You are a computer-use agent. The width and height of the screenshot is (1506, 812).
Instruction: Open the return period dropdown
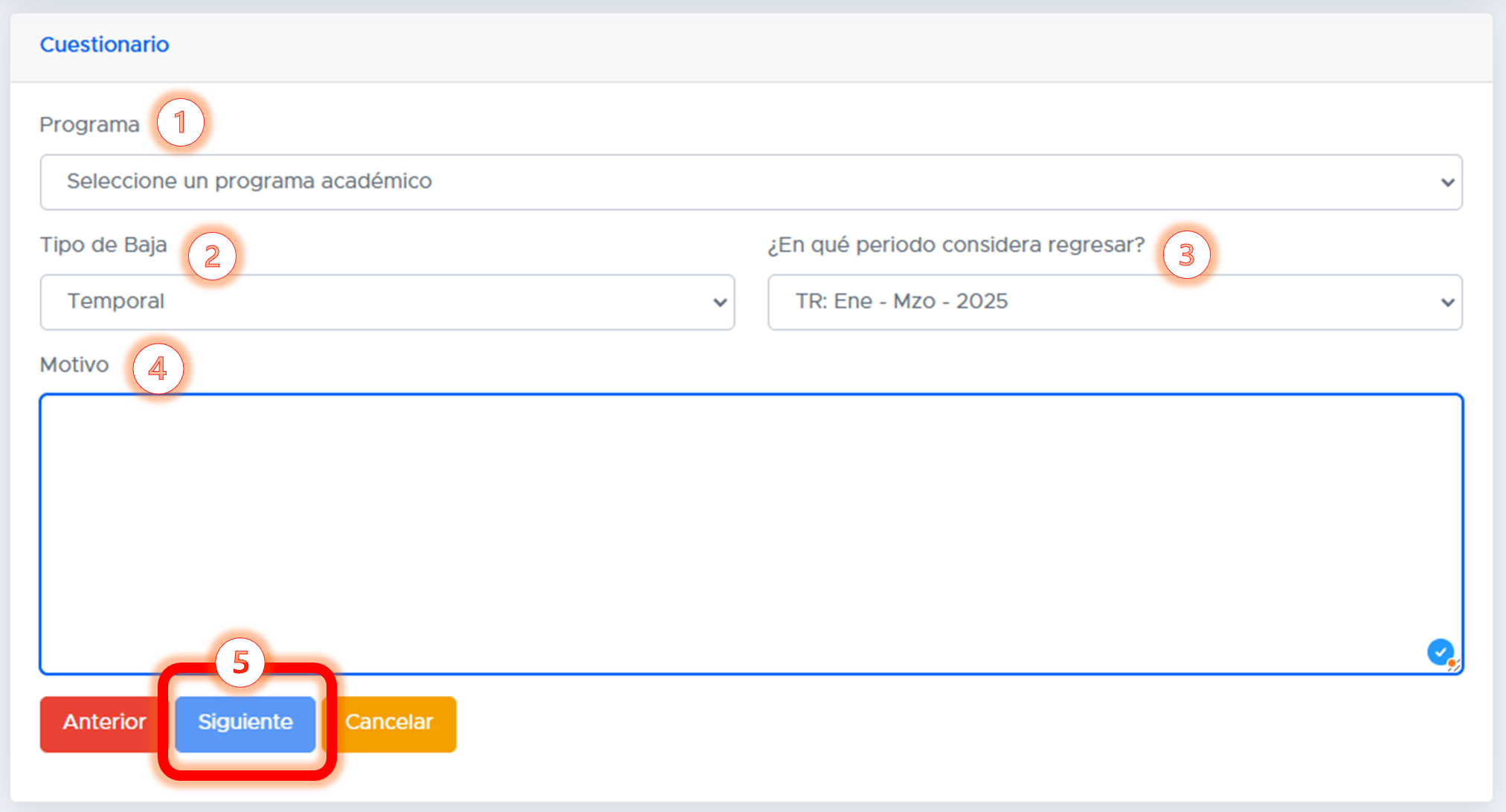click(x=1114, y=302)
